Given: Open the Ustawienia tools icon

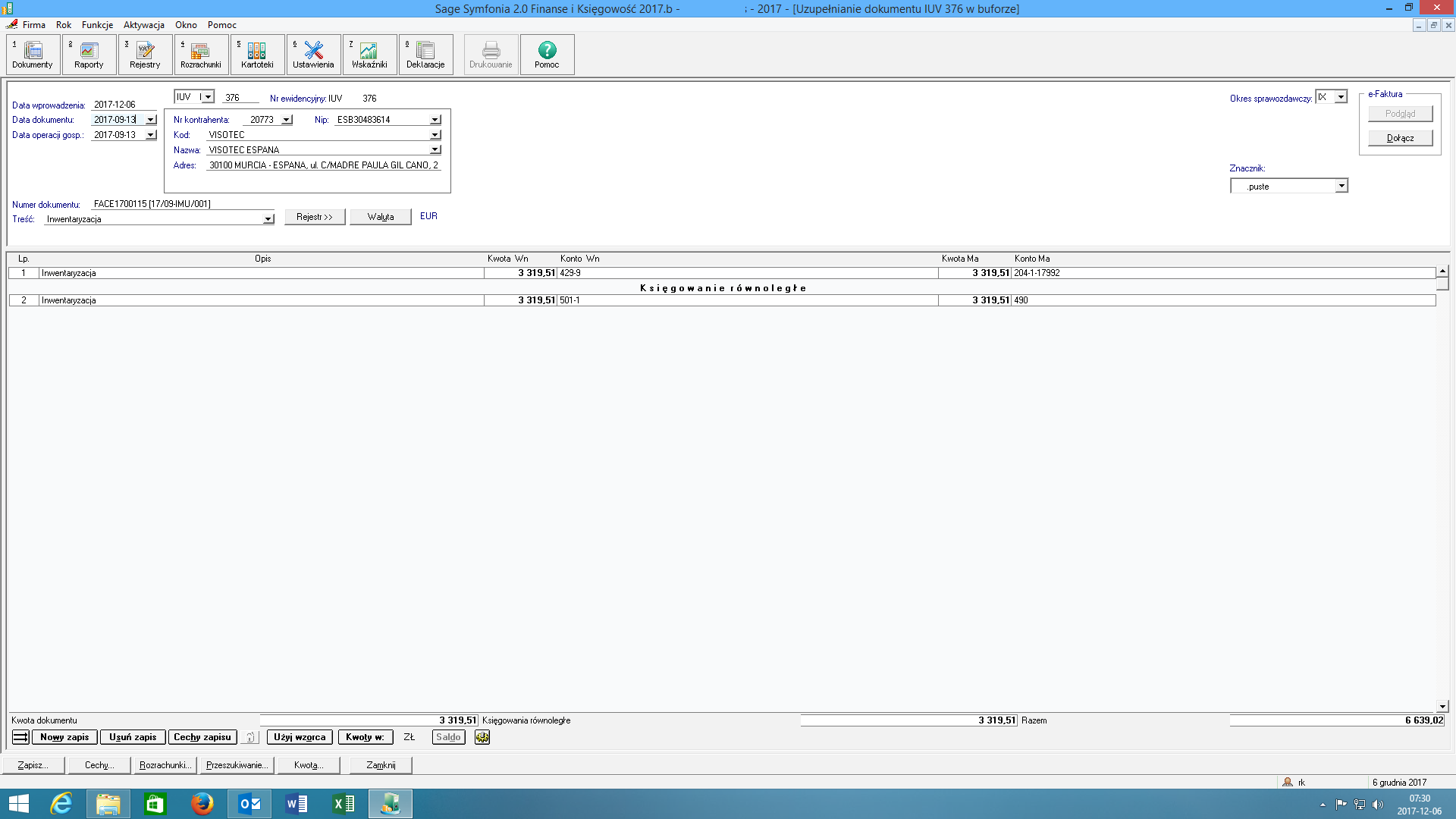Looking at the screenshot, I should point(313,55).
